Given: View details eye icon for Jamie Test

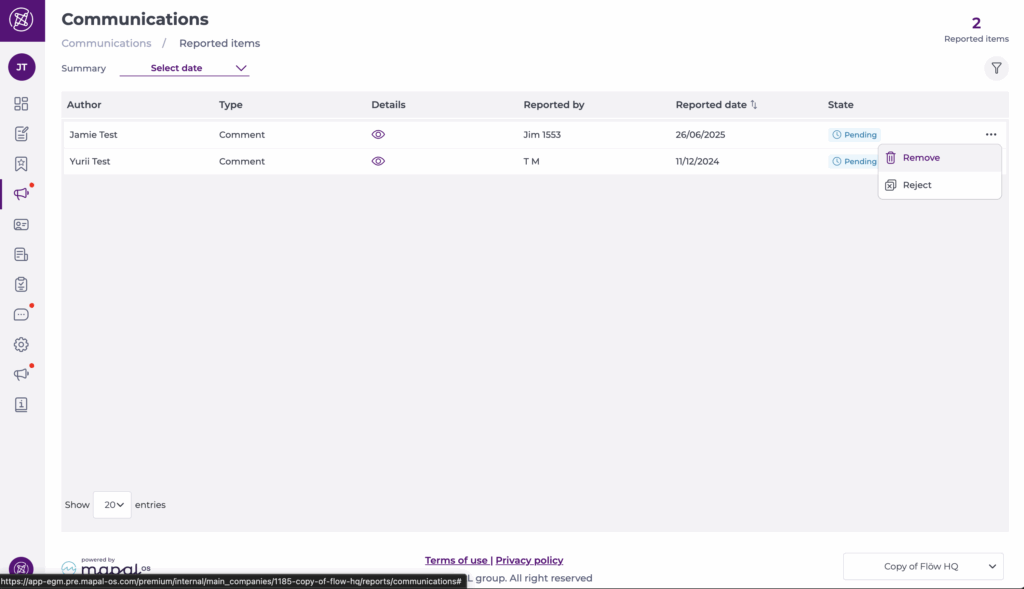Looking at the screenshot, I should coord(378,134).
